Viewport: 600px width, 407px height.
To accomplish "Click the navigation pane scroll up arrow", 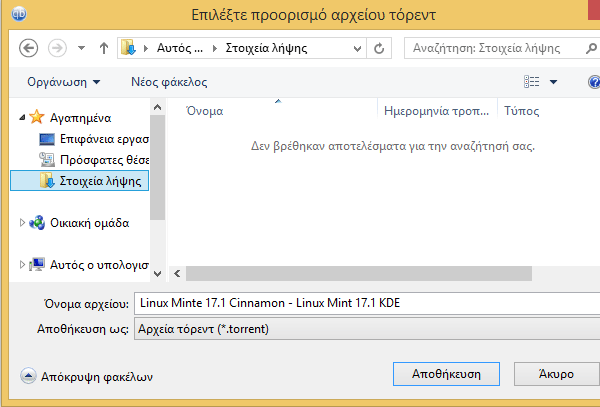I will click(157, 107).
